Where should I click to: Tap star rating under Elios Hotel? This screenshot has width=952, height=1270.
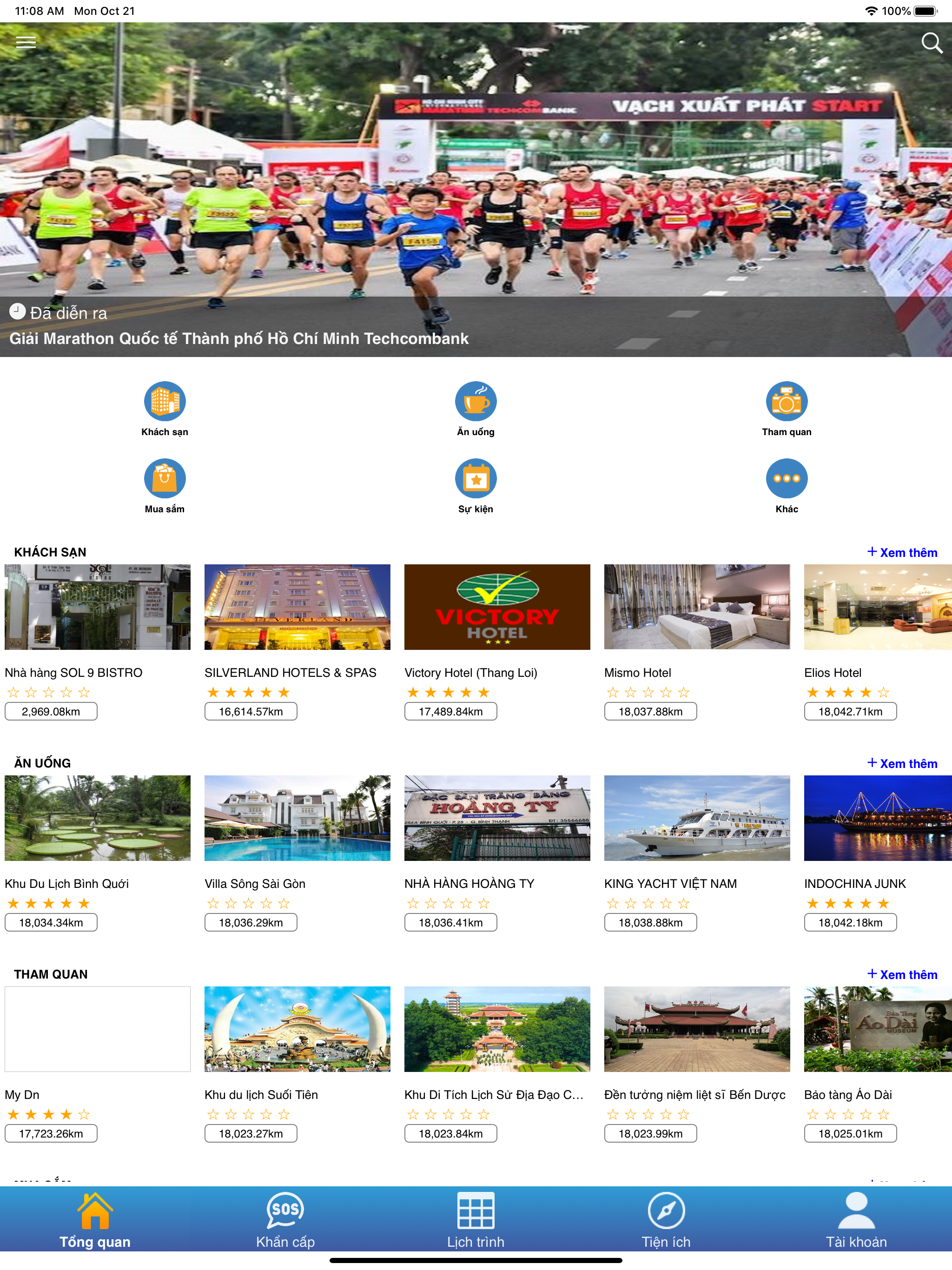[847, 693]
